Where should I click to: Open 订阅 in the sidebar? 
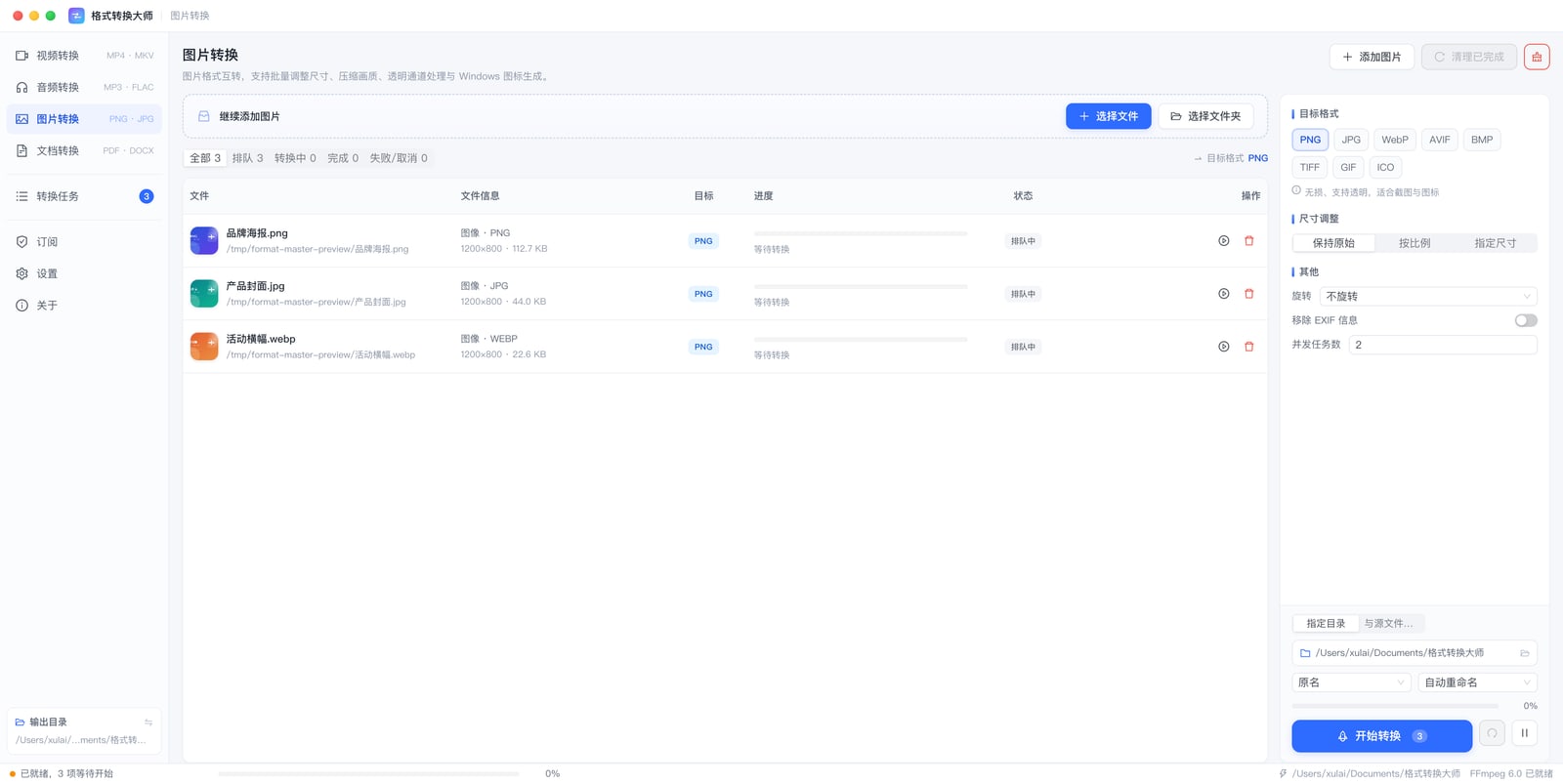pos(84,242)
